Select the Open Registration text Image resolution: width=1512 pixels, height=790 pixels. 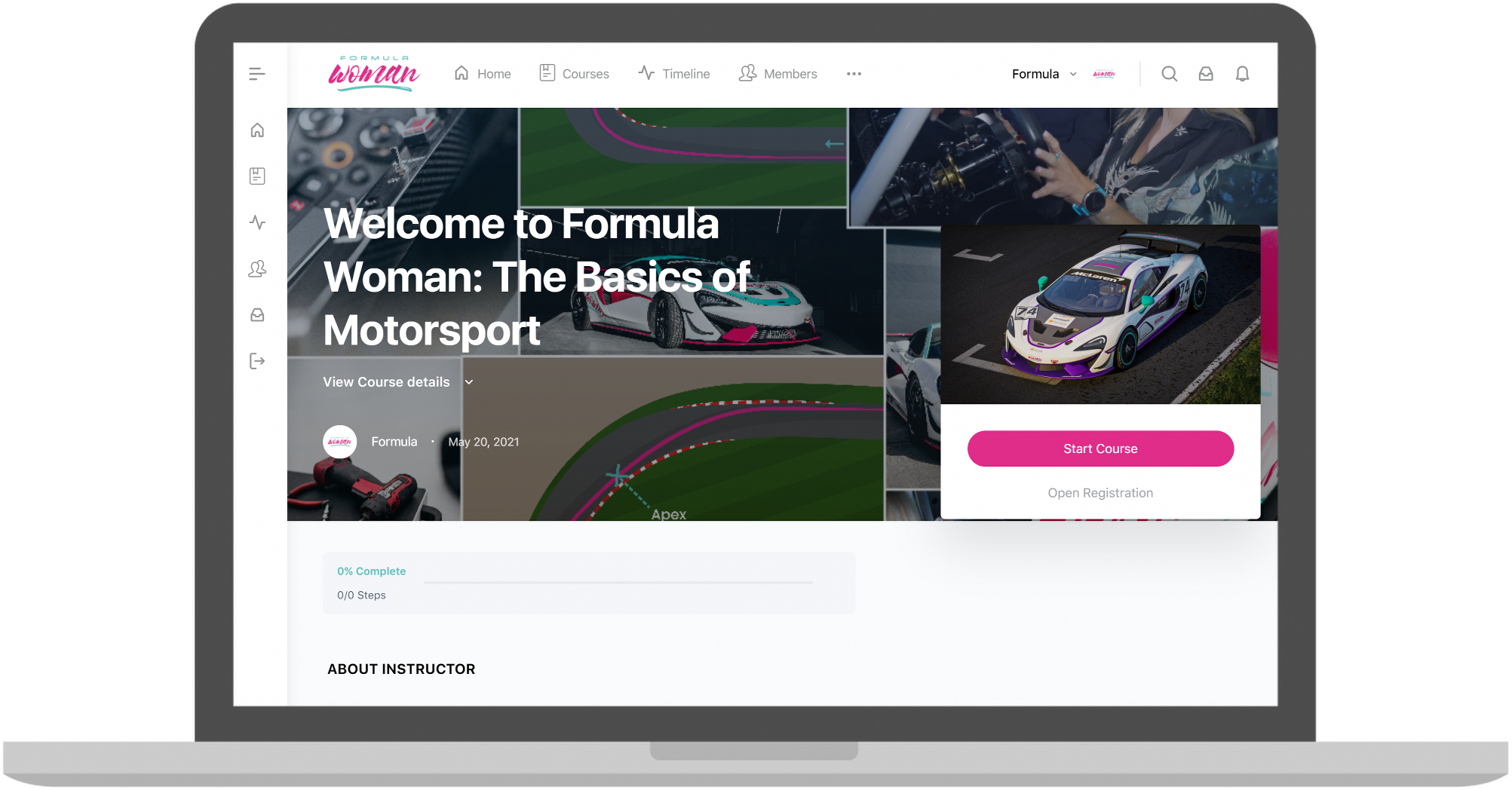tap(1100, 493)
